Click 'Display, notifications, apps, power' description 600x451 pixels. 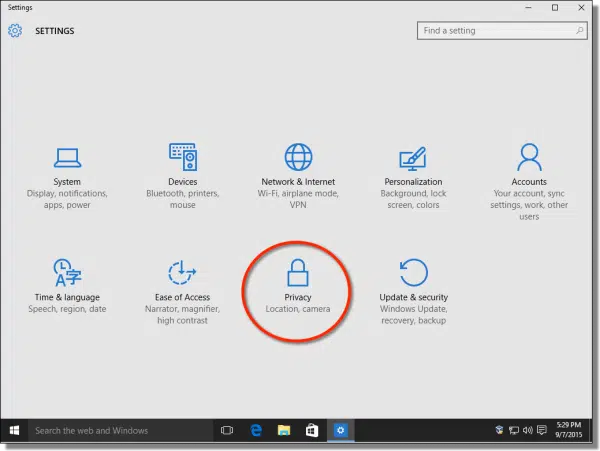tap(67, 199)
